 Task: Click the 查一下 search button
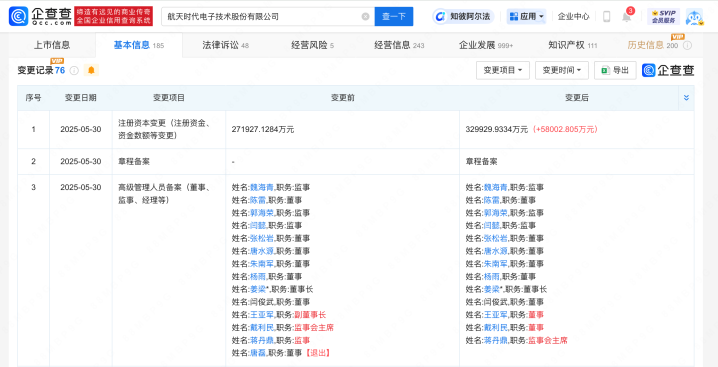coord(394,16)
